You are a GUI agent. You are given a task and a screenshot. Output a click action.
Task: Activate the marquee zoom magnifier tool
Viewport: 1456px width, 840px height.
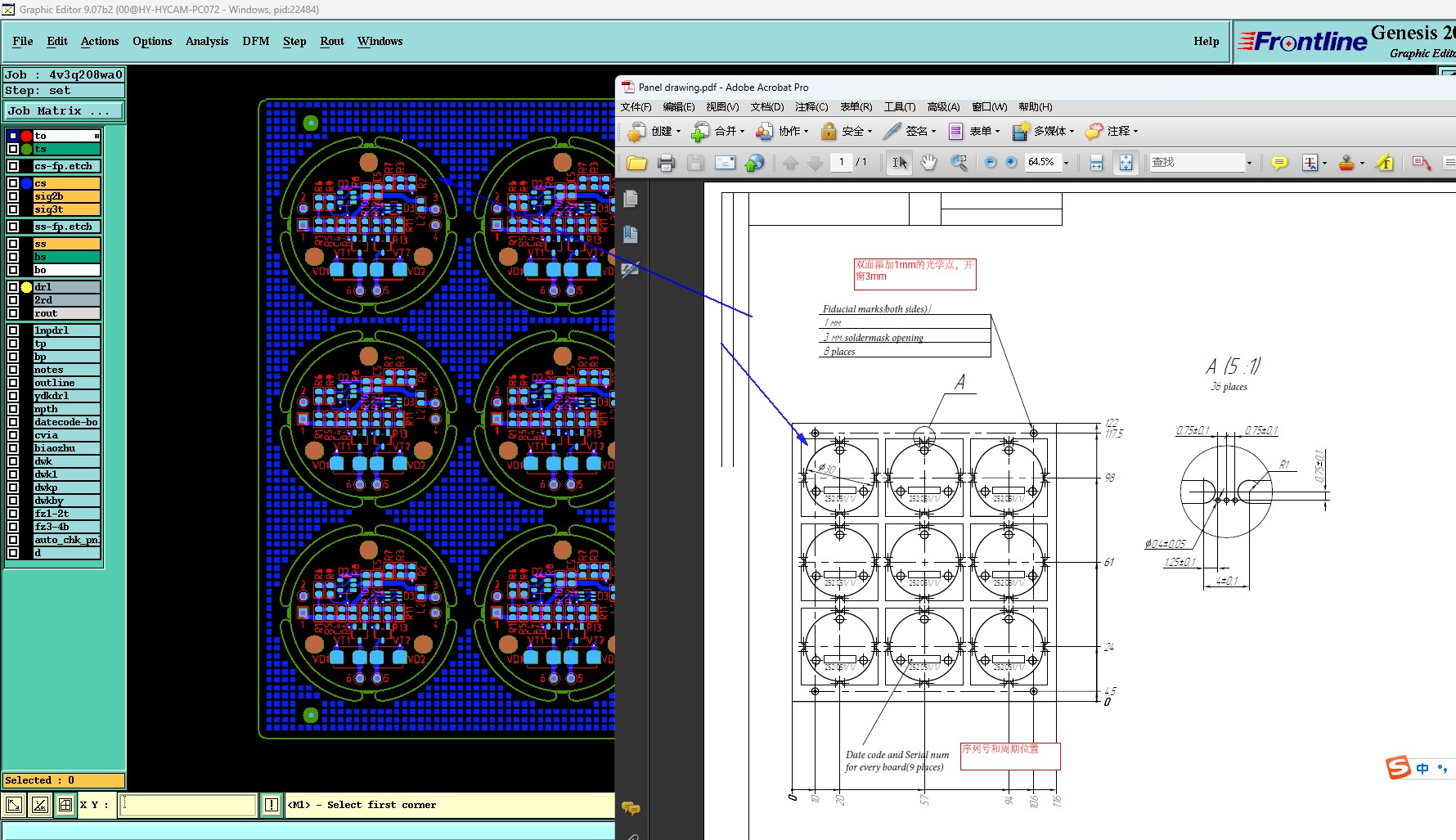tap(959, 163)
